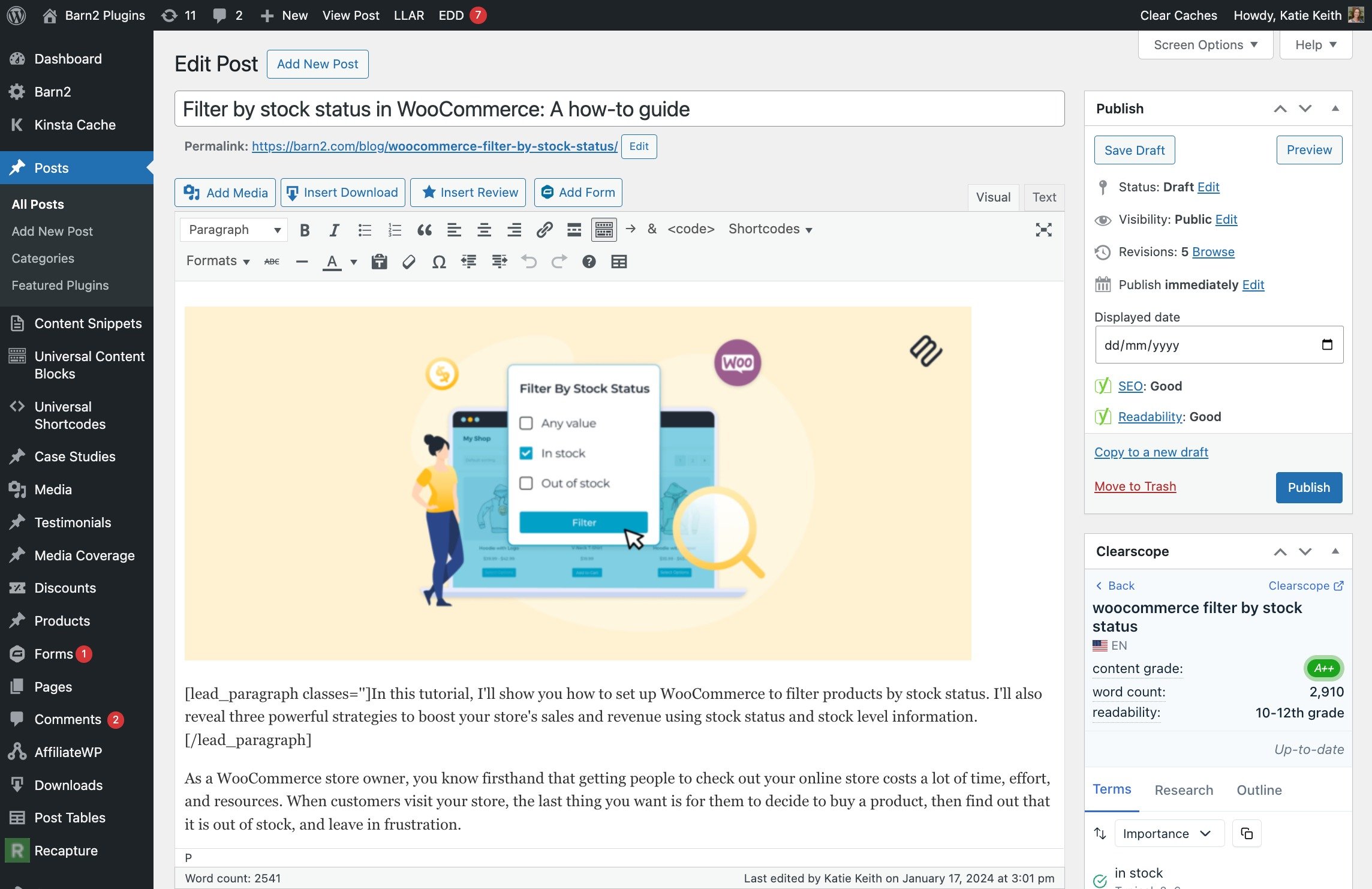Click Insert Review button

468,193
